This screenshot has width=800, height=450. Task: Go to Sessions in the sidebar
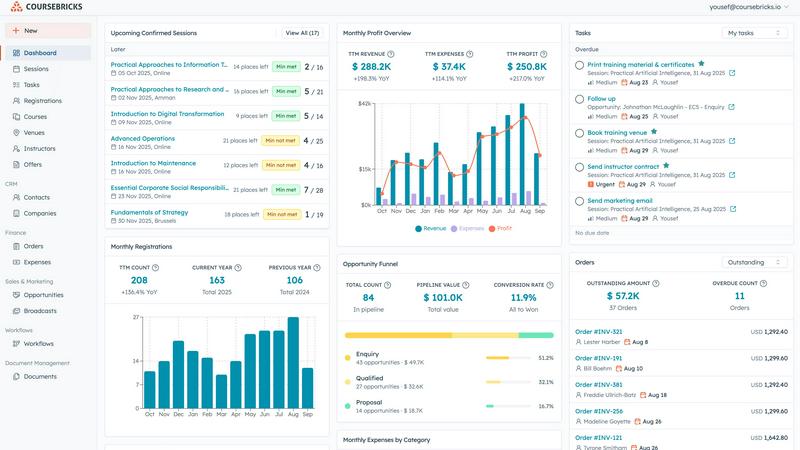pyautogui.click(x=36, y=69)
